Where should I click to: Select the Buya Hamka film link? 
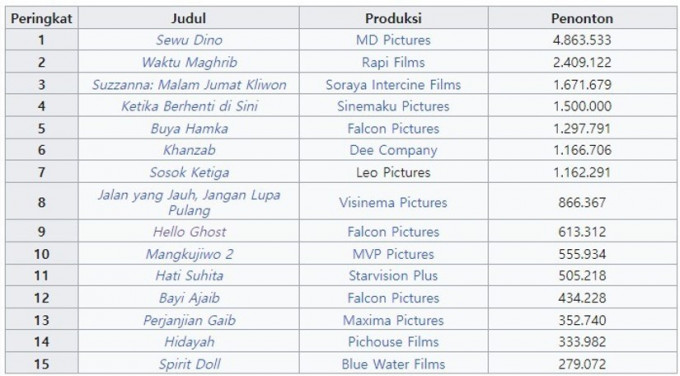coord(189,129)
